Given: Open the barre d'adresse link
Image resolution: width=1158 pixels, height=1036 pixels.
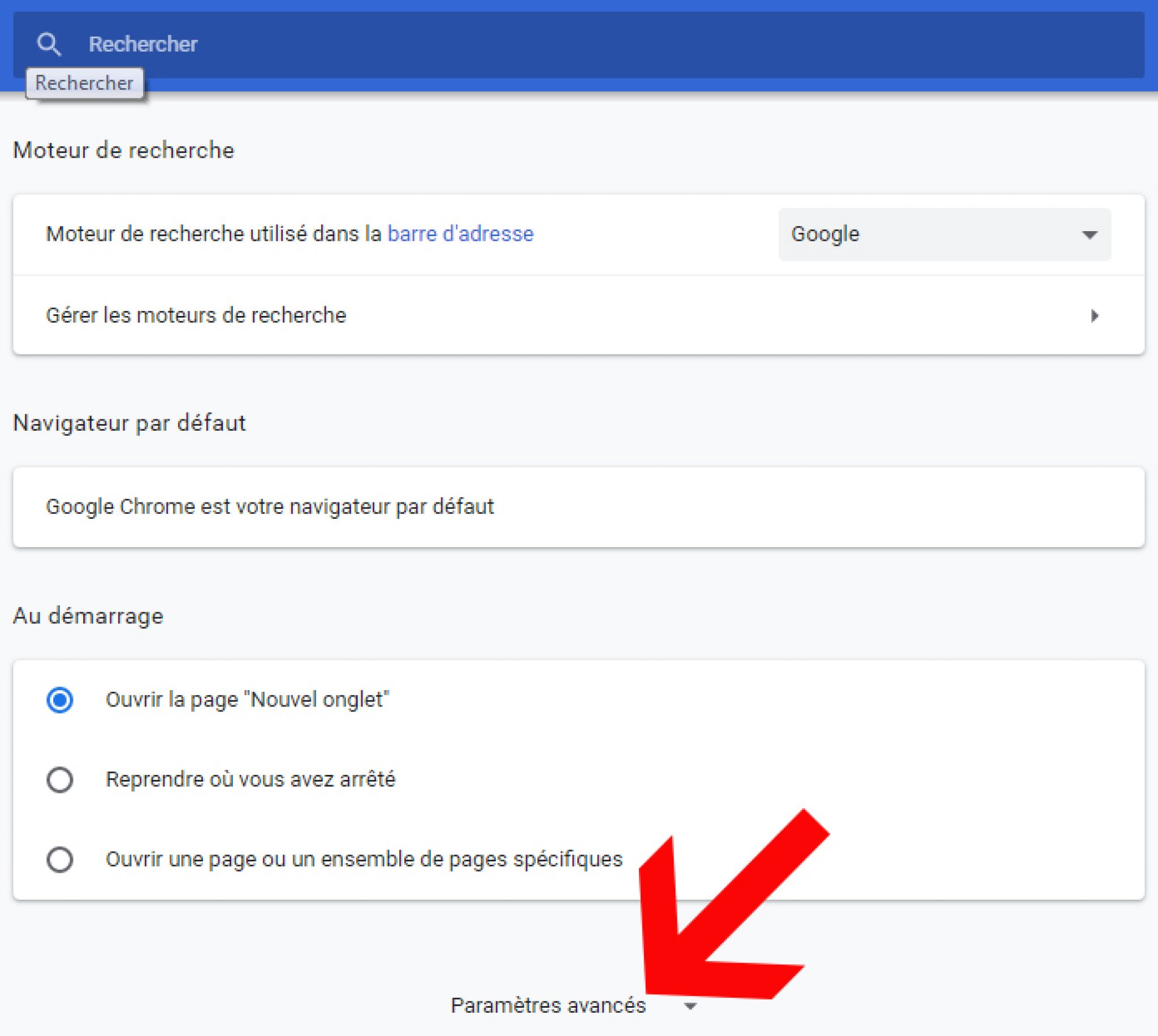Looking at the screenshot, I should (460, 233).
